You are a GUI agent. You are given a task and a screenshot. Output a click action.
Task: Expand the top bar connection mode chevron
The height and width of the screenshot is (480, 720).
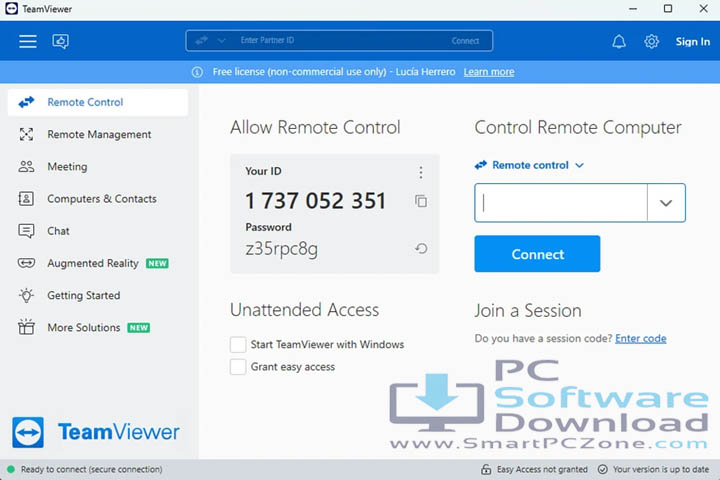pos(221,40)
